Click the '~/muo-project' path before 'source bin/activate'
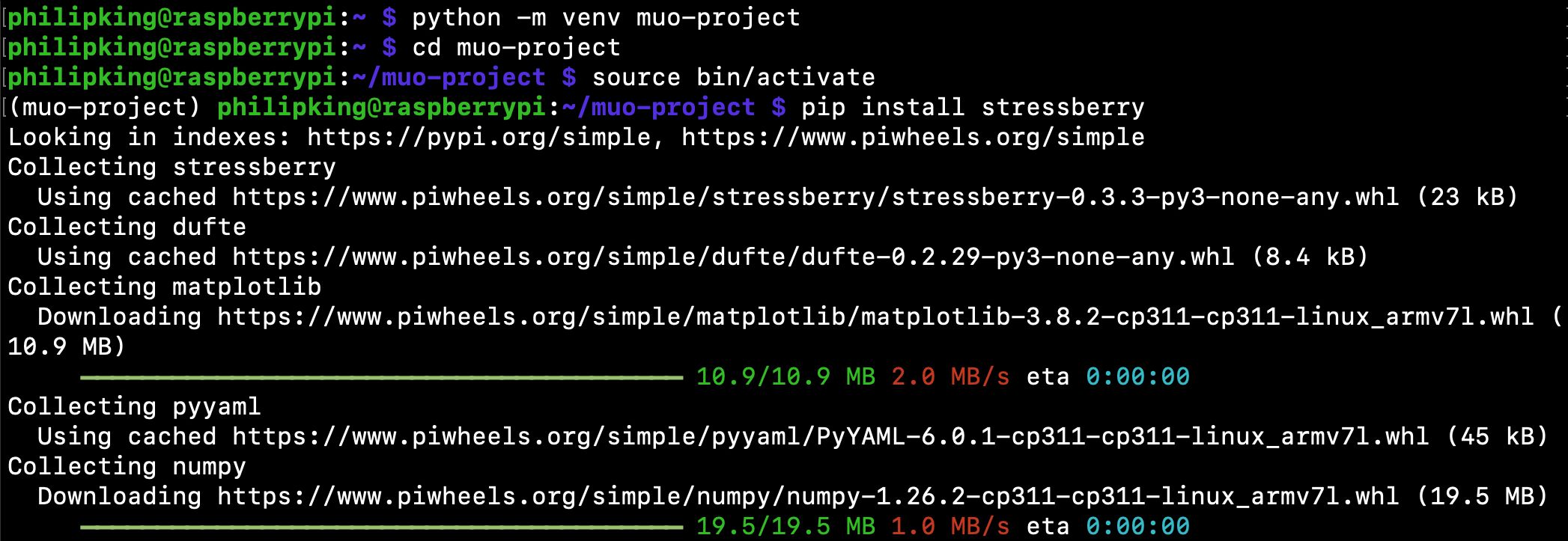 pyautogui.click(x=449, y=78)
